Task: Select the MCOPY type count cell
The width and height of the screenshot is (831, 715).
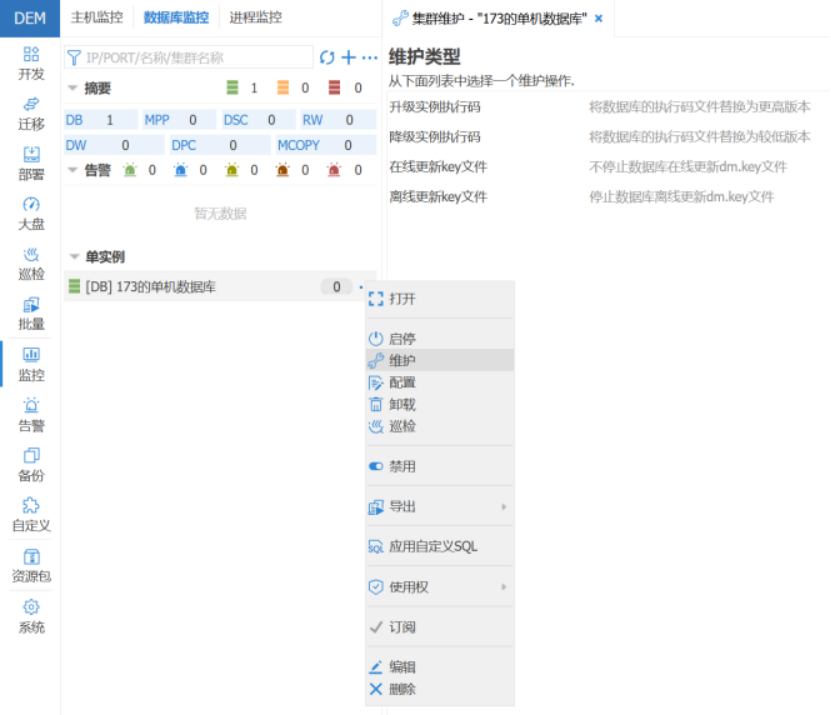Action: click(x=326, y=145)
